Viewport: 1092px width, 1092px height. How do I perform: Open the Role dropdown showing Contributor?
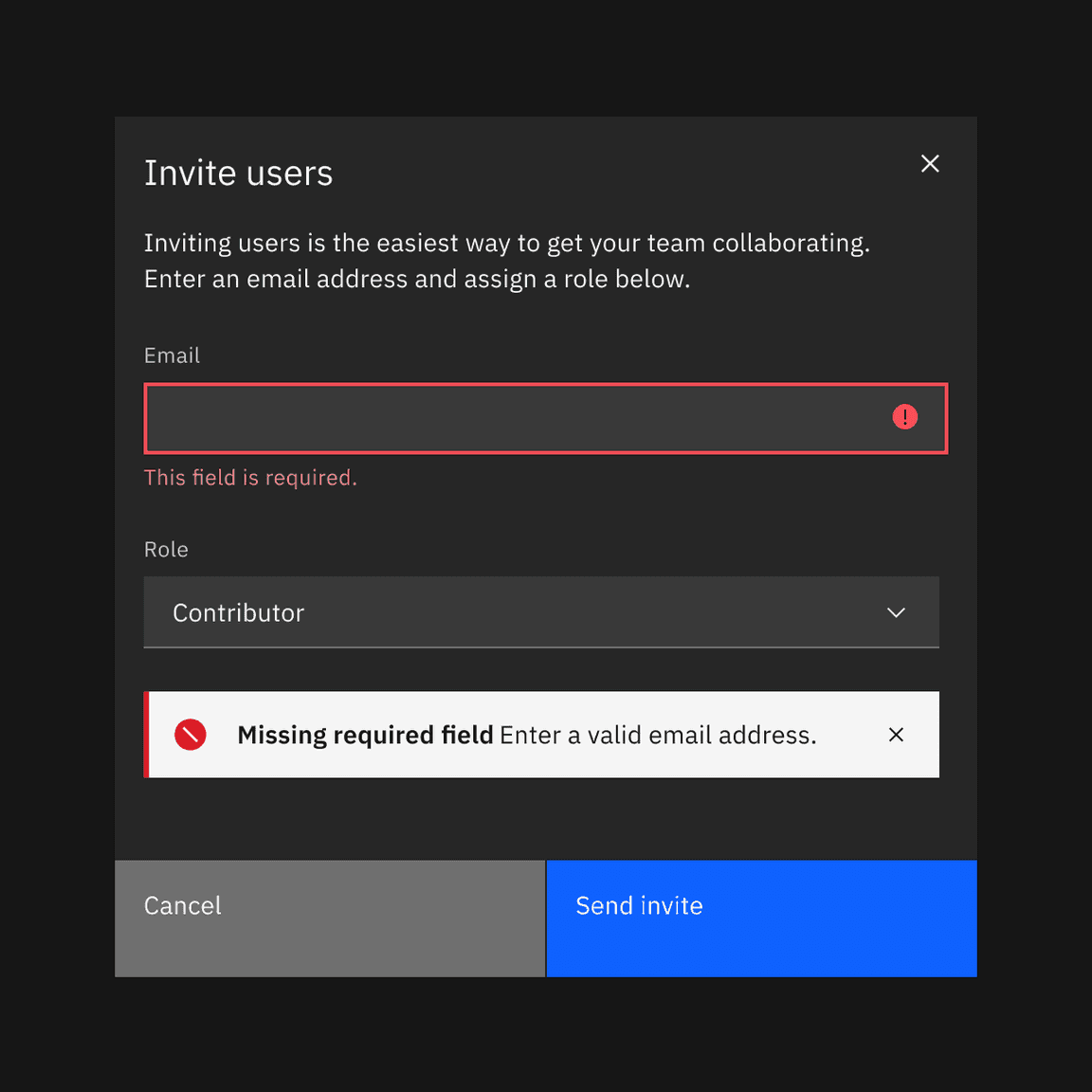[540, 612]
